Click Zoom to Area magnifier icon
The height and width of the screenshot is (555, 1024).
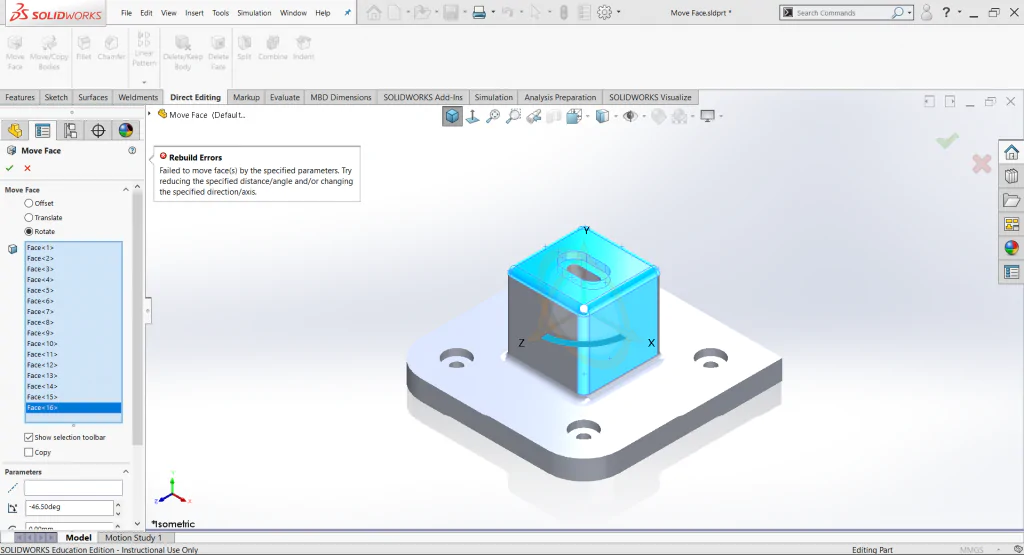(514, 116)
